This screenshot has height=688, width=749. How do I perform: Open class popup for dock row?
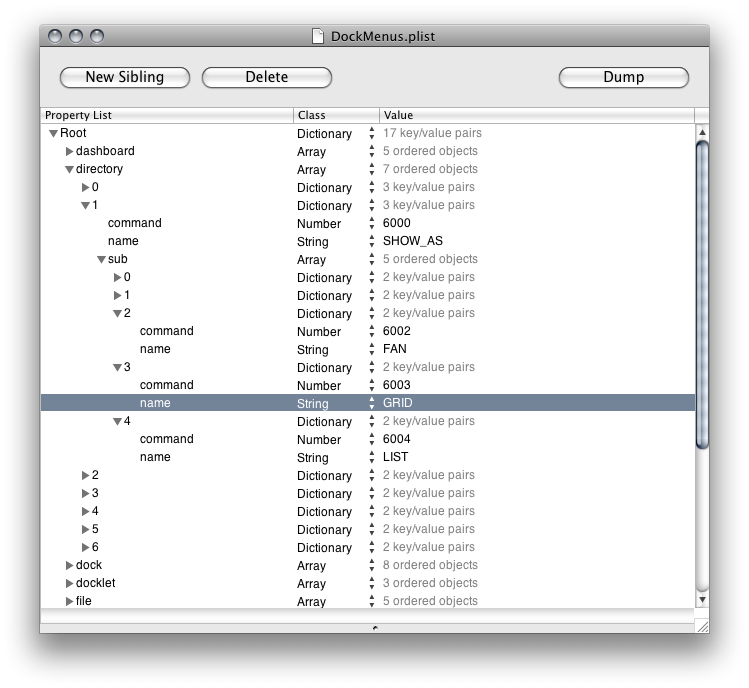point(372,566)
